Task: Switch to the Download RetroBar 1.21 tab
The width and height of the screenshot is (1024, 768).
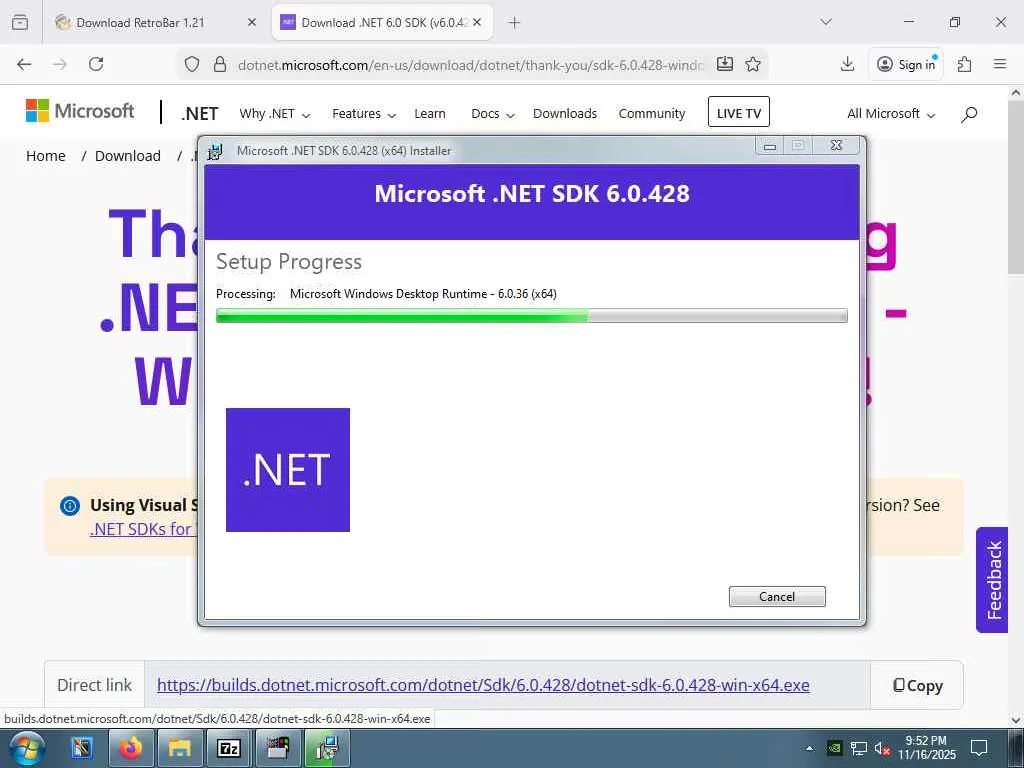Action: pyautogui.click(x=140, y=22)
